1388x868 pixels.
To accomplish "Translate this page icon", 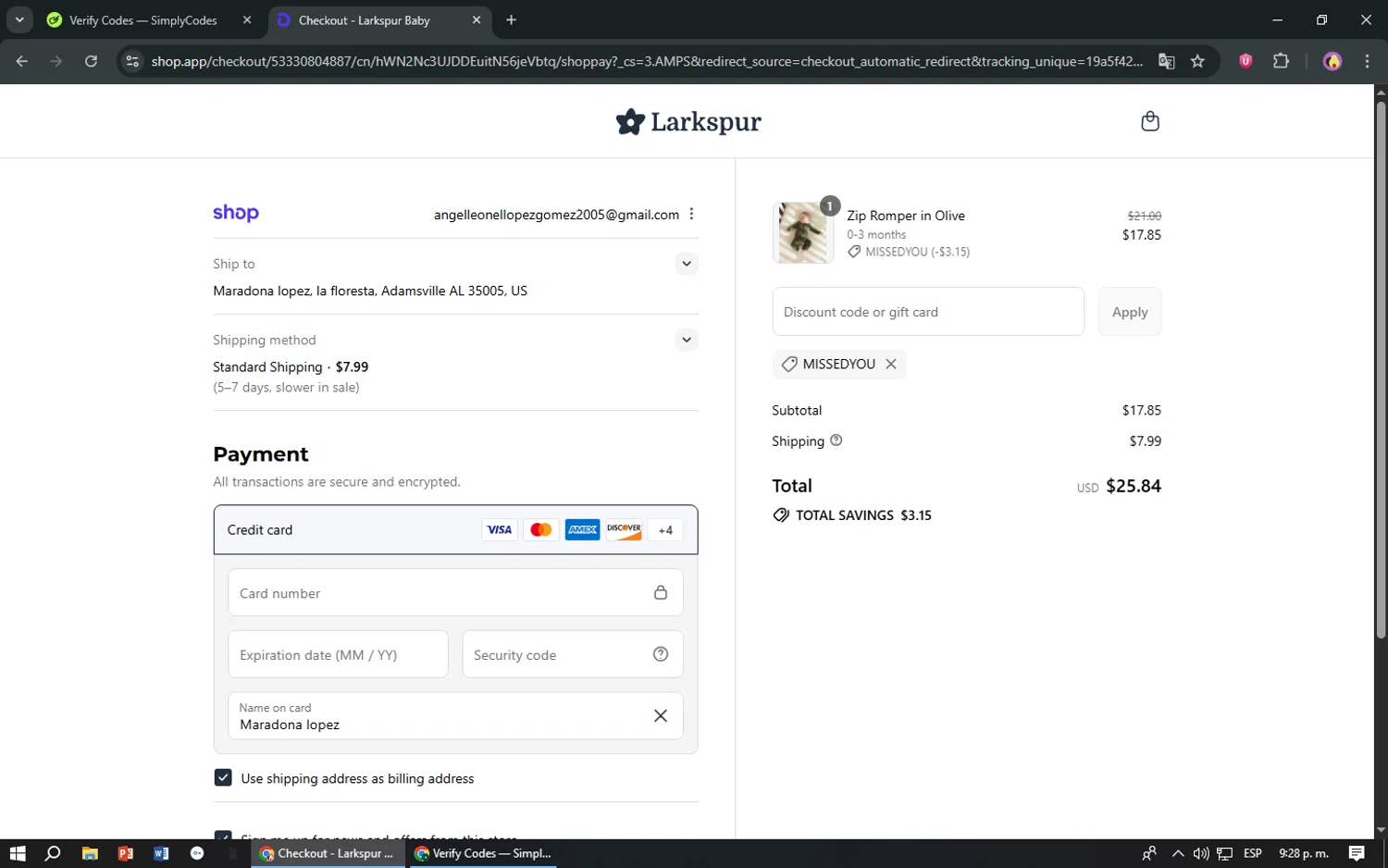I will (1167, 61).
